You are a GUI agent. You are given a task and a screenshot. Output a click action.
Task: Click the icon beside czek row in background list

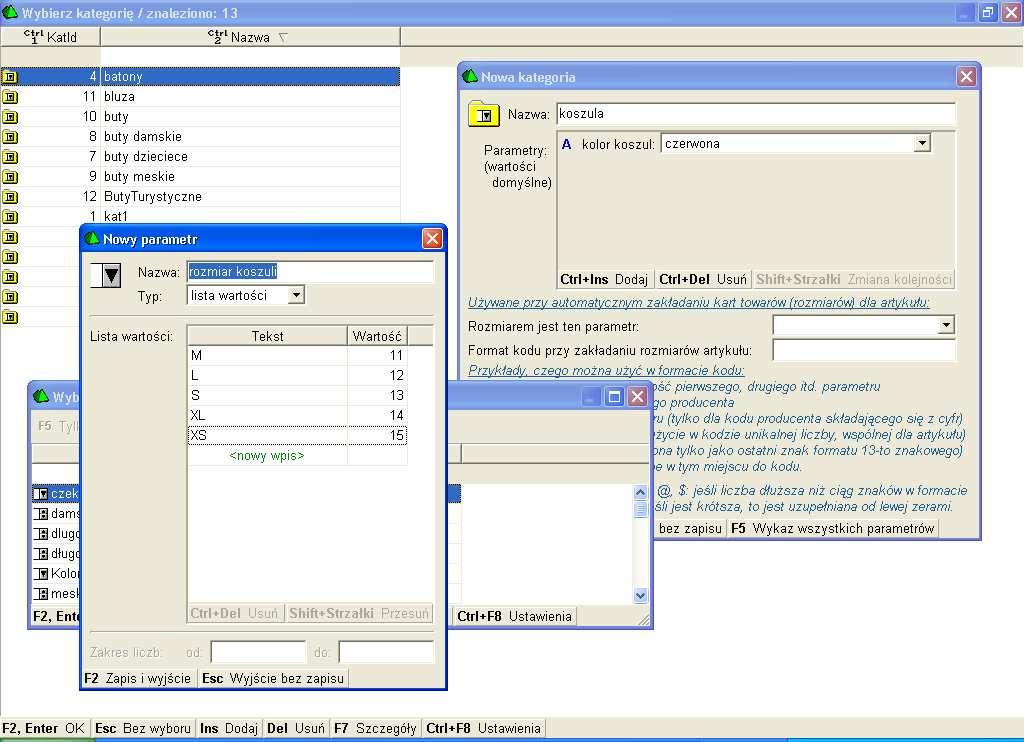click(x=40, y=494)
